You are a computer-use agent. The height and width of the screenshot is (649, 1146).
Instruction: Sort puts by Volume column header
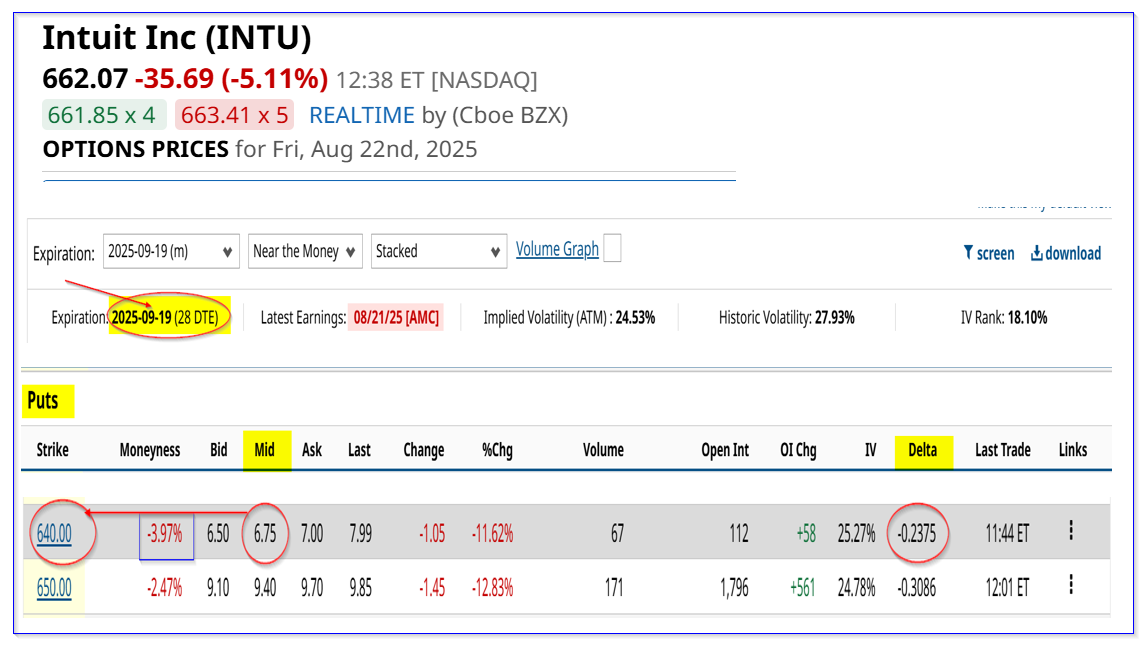[603, 450]
